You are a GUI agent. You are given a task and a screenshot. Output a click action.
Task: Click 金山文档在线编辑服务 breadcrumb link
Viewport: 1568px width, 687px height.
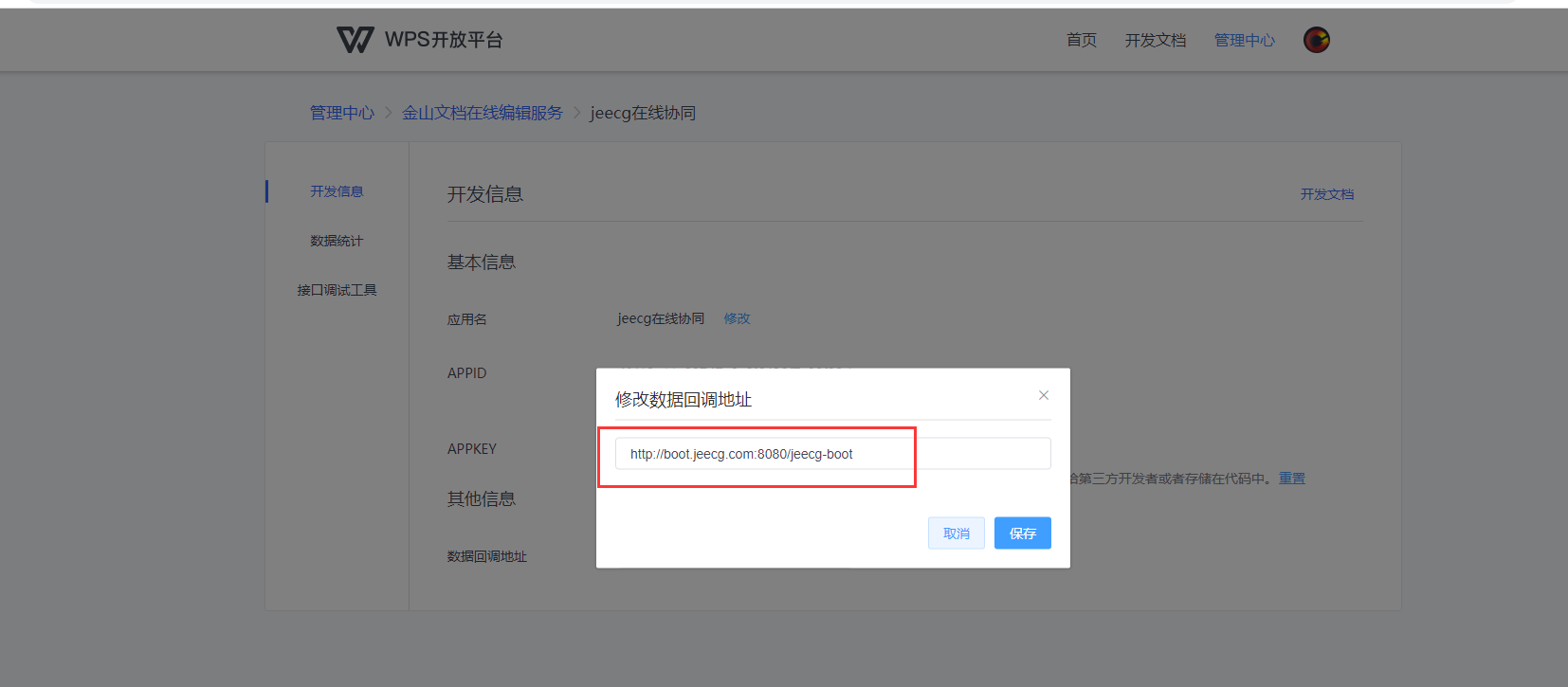tap(483, 113)
